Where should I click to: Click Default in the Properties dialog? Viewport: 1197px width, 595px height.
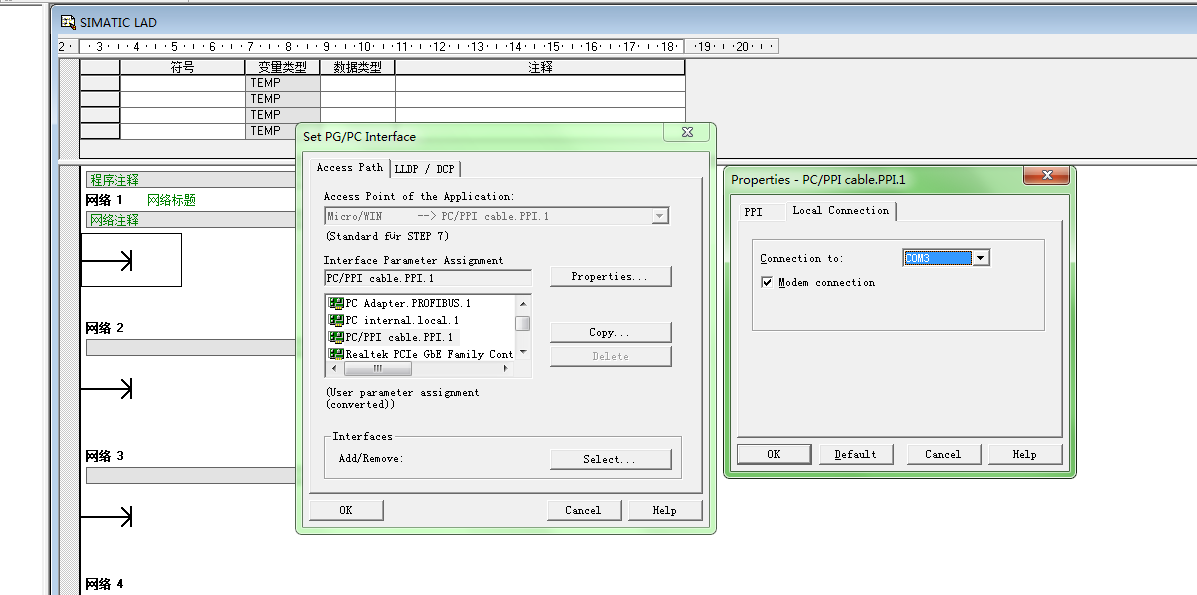tap(855, 454)
